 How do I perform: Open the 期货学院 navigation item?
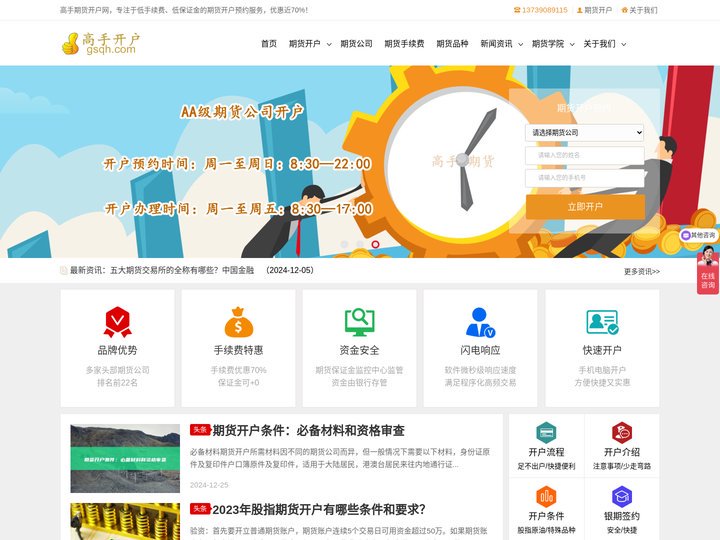(548, 44)
